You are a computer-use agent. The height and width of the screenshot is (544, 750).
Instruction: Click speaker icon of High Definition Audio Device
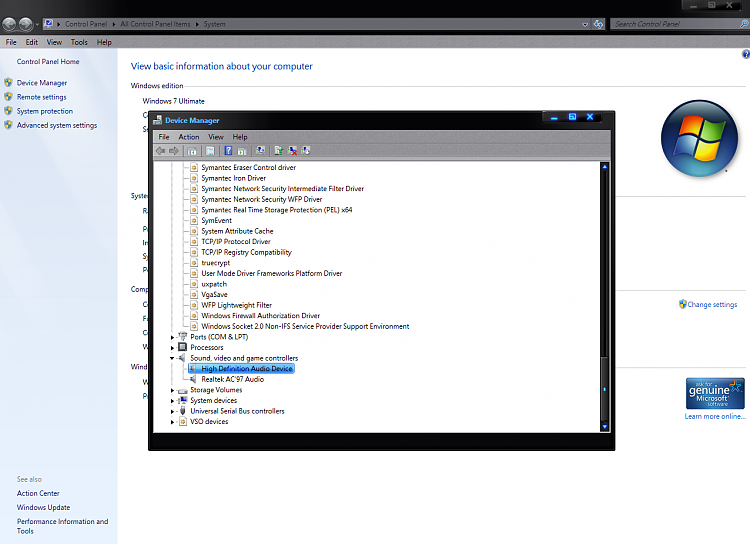click(x=193, y=368)
